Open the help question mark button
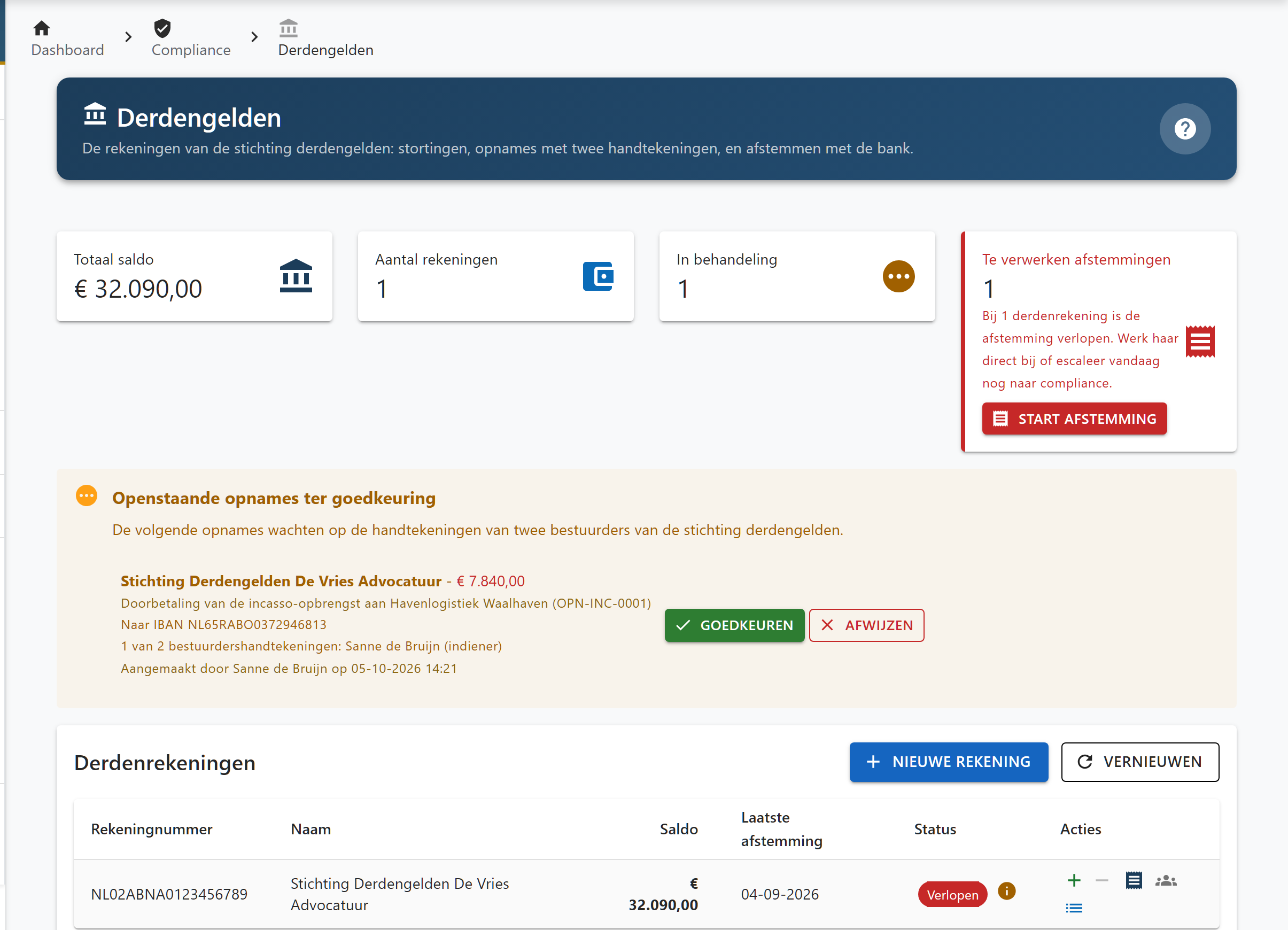Image resolution: width=1288 pixels, height=930 pixels. 1185,129
